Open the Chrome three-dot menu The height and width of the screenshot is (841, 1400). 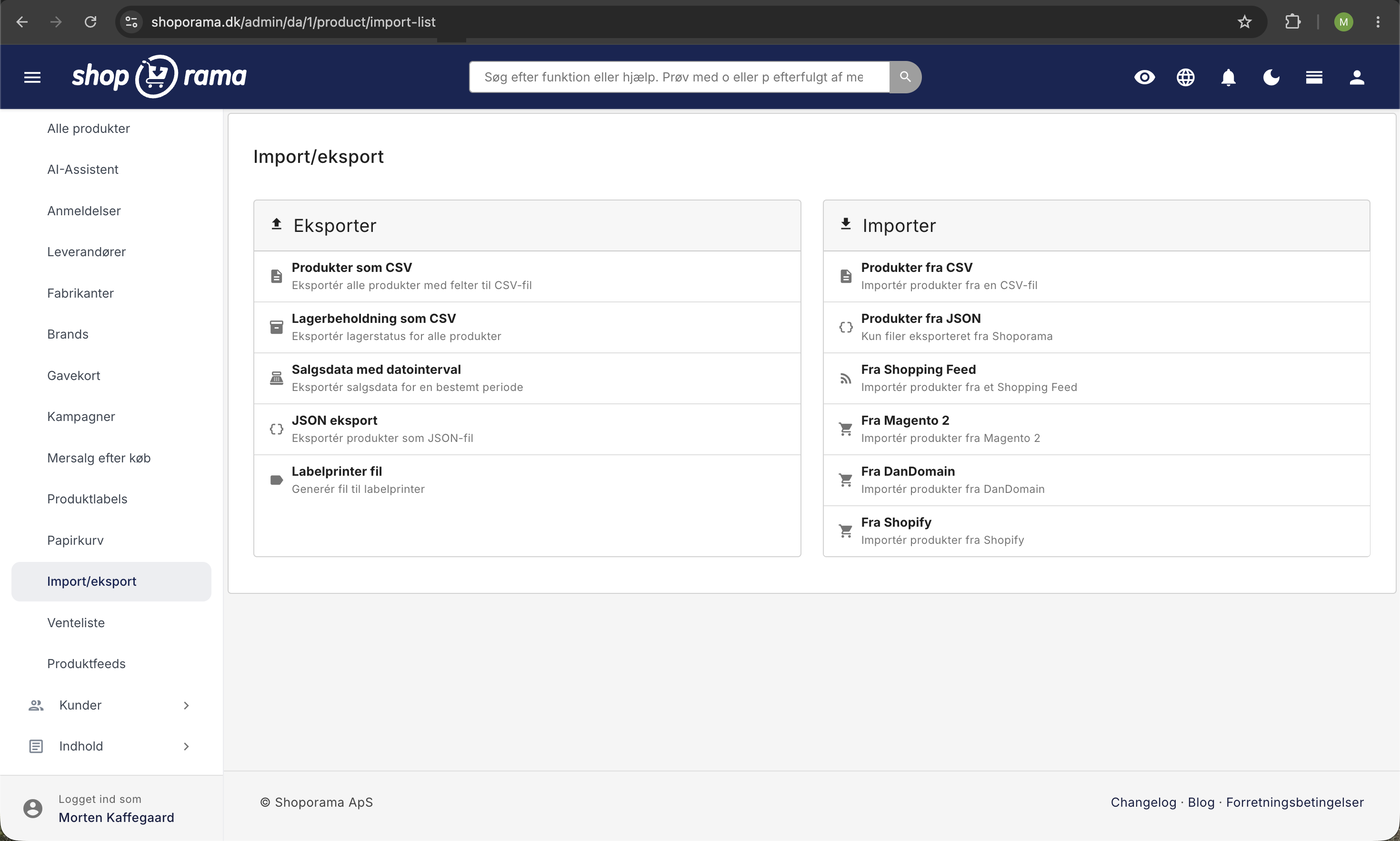[1378, 21]
